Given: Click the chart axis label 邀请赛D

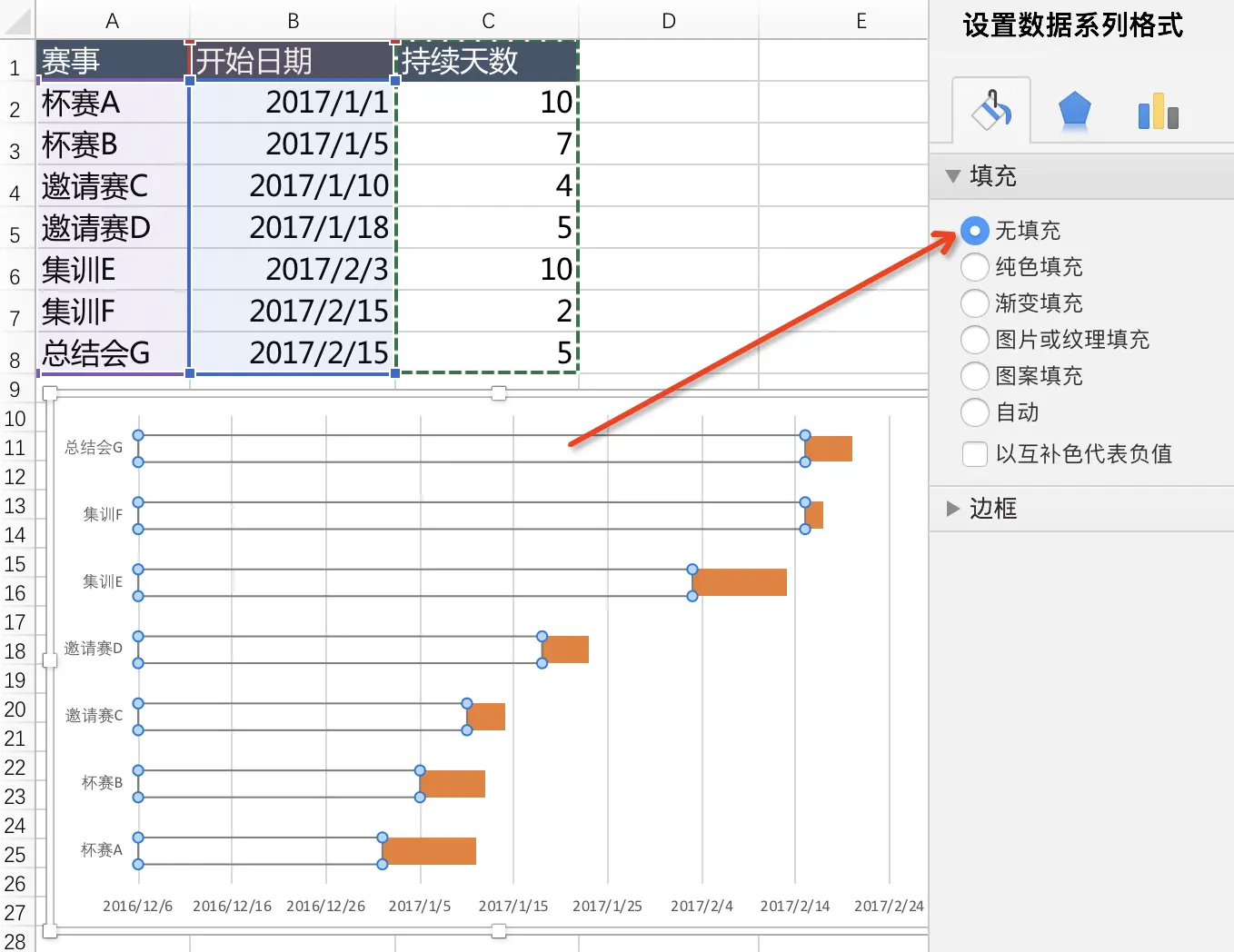Looking at the screenshot, I should coord(93,649).
